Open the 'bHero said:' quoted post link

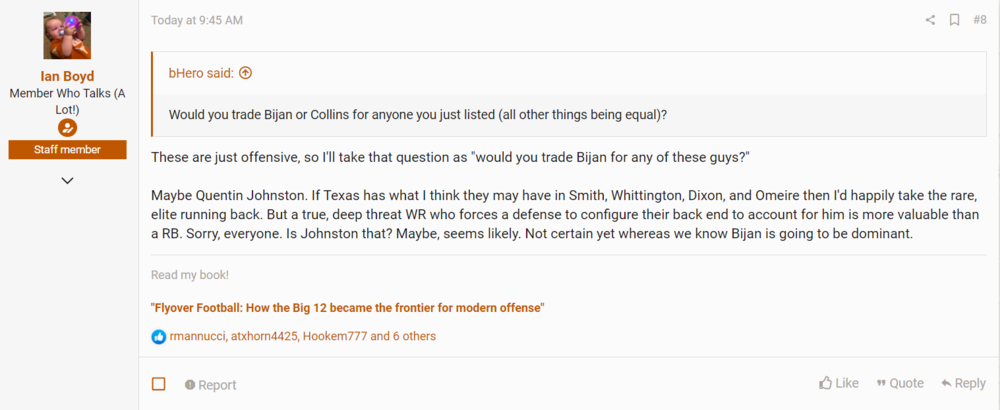201,73
